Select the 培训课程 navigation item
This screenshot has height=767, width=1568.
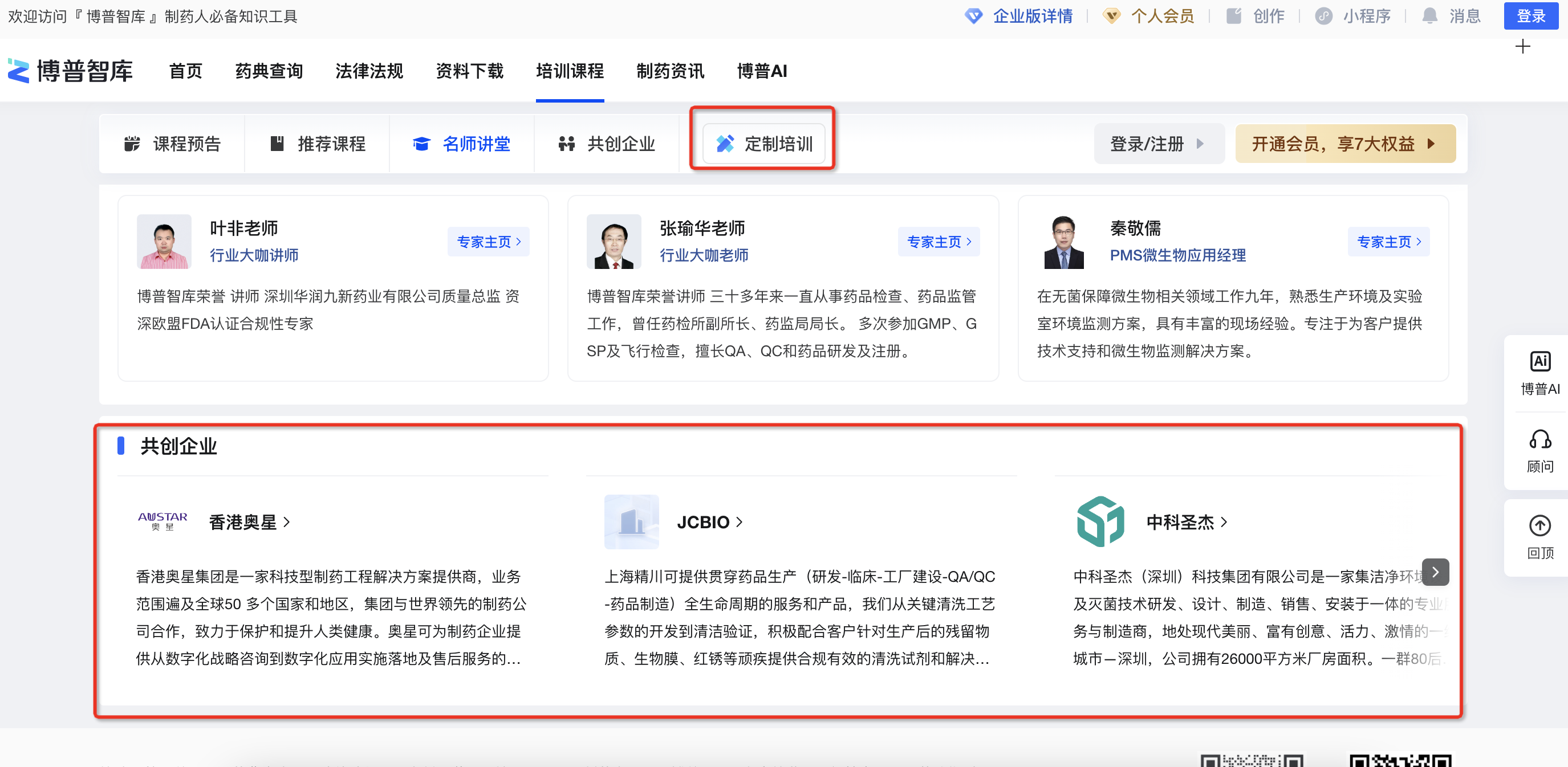(570, 71)
